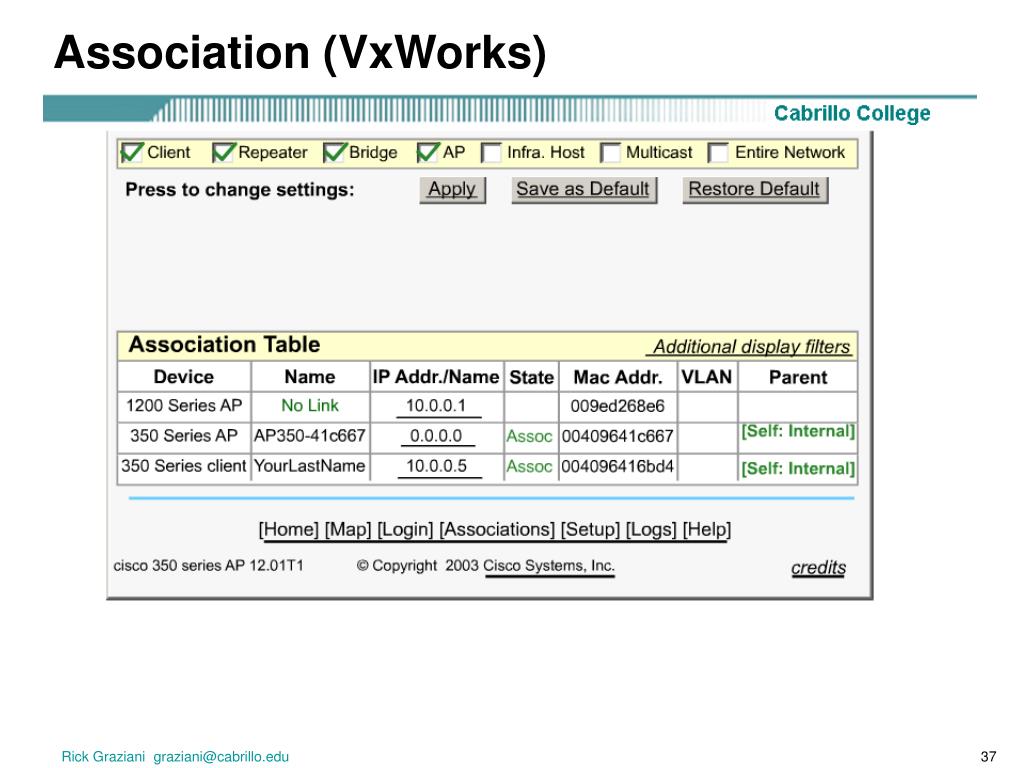The height and width of the screenshot is (768, 1024).
Task: Click the 350 Series client device cell
Action: pyautogui.click(x=184, y=466)
